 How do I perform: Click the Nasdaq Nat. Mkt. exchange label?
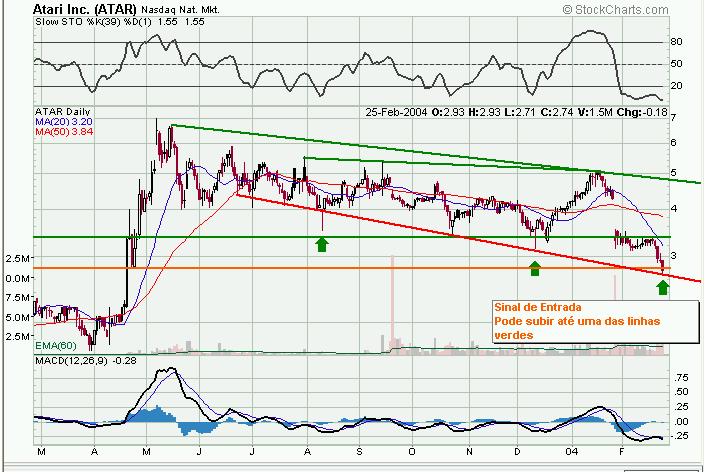coord(180,9)
